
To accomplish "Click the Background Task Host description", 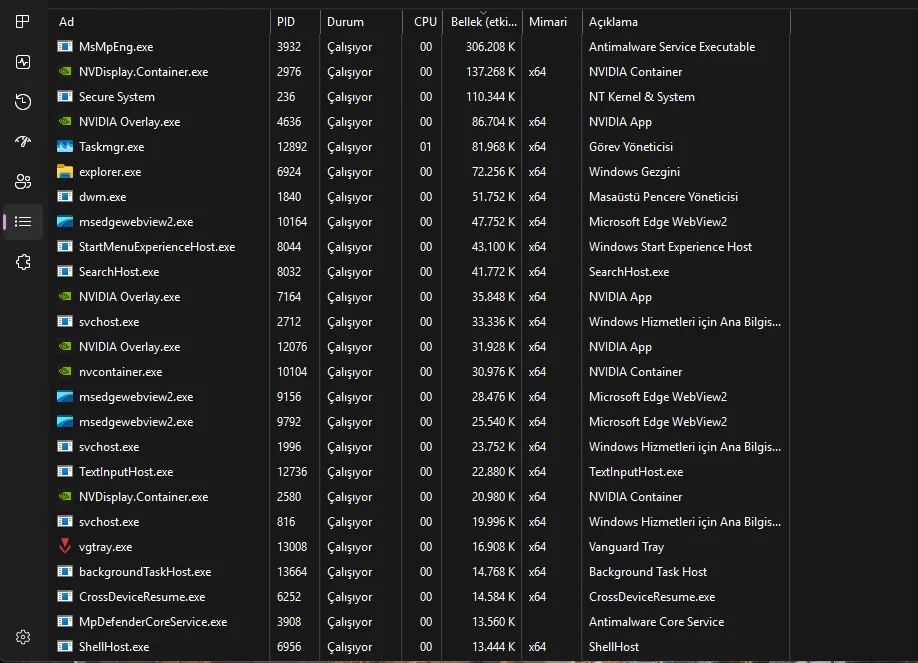I will click(x=648, y=572).
